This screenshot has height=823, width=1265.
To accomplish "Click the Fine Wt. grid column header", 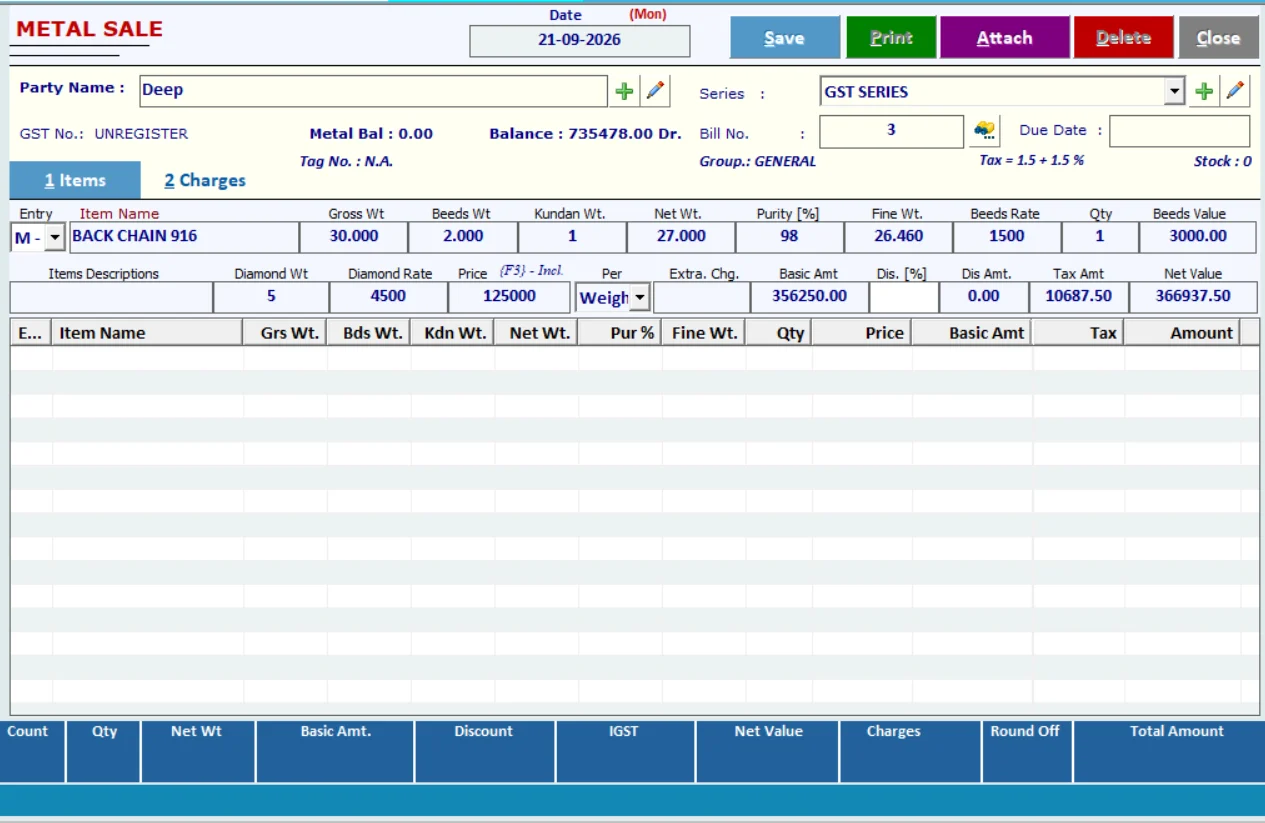I will 703,333.
